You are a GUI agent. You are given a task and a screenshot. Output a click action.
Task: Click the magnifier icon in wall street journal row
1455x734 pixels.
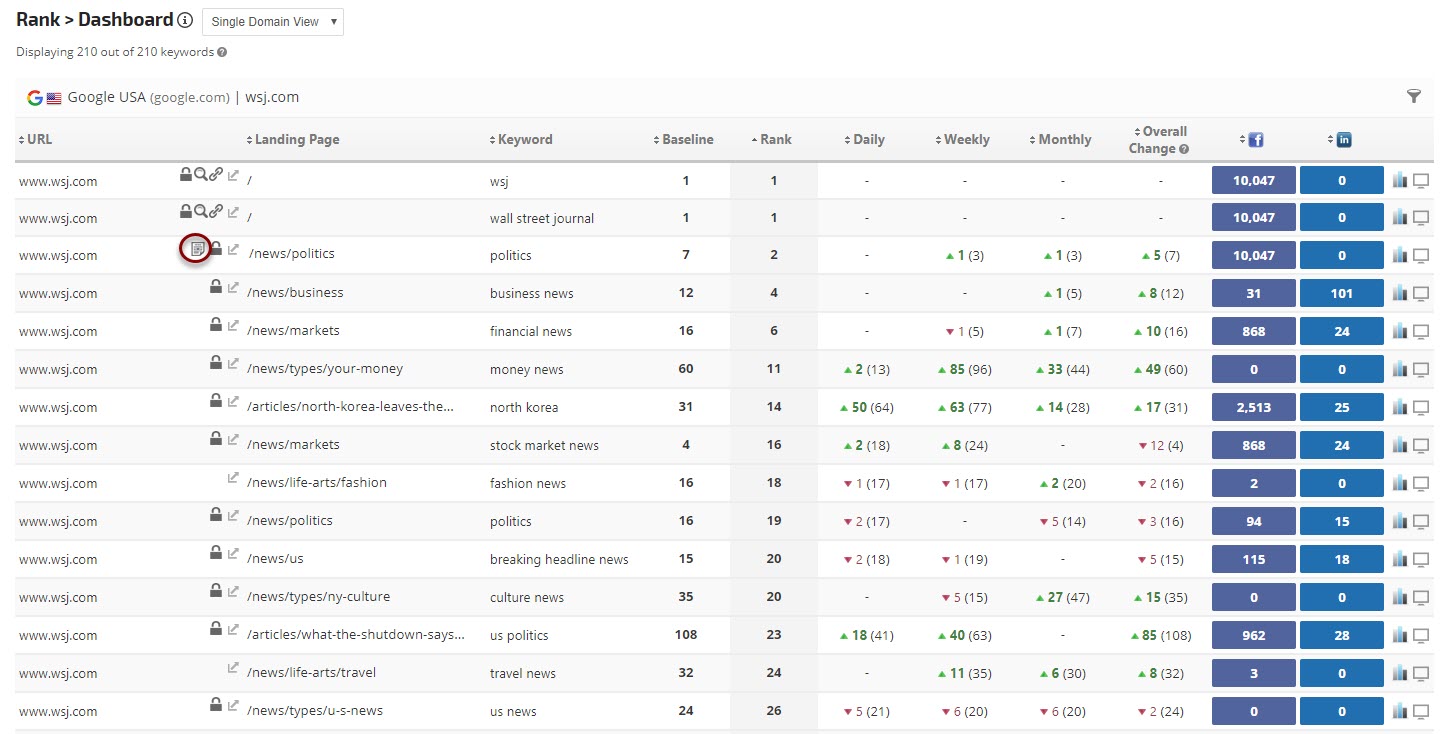(x=201, y=212)
